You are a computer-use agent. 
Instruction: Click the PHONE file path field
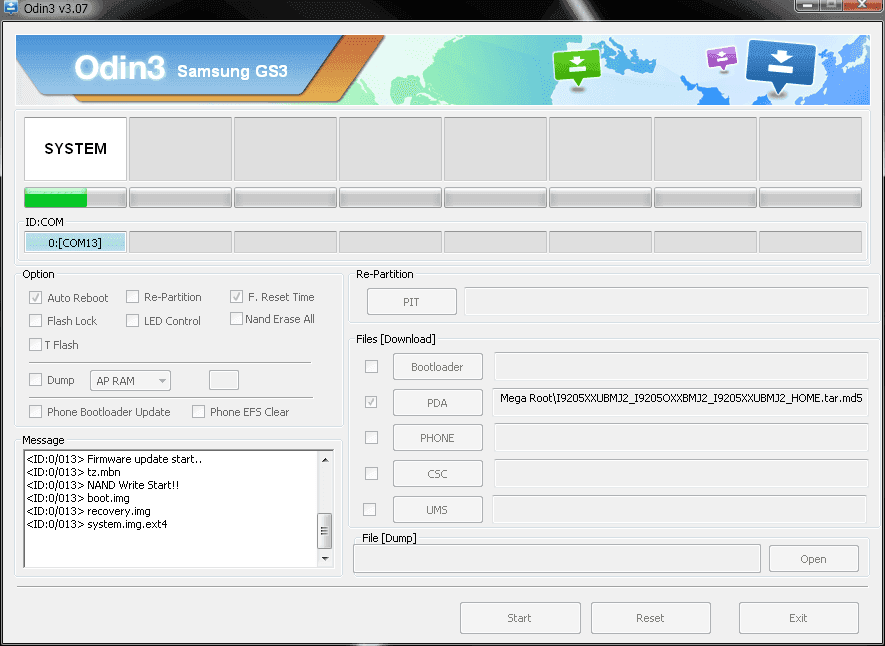tap(681, 437)
